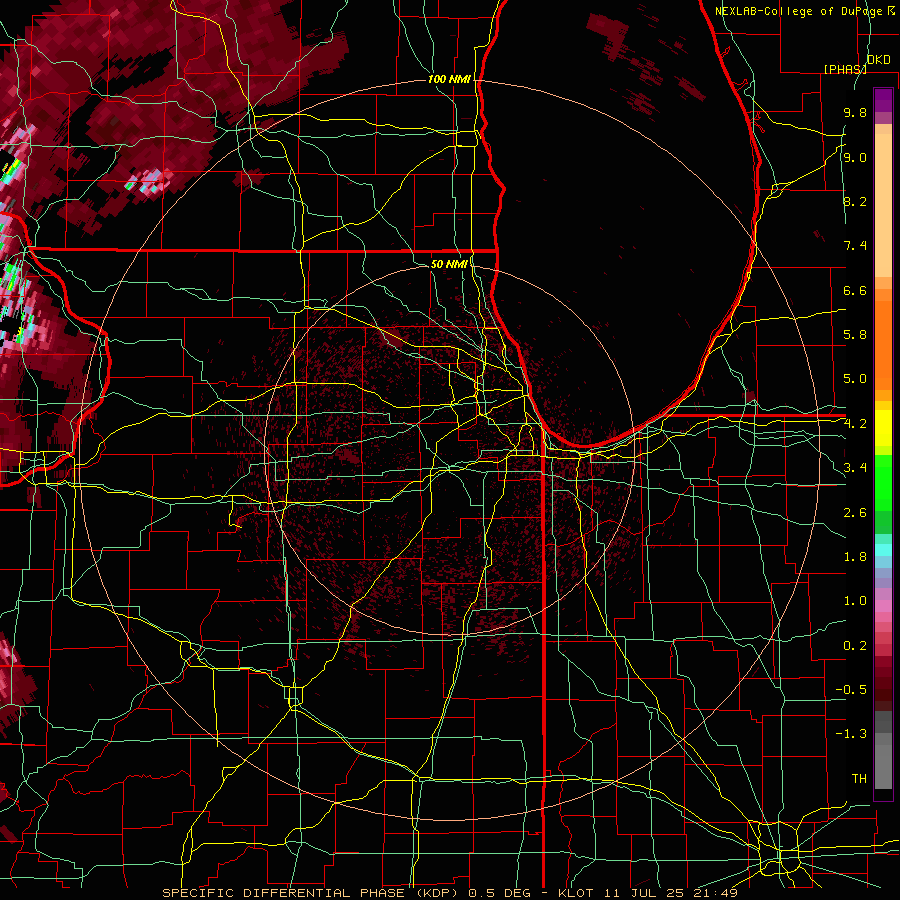Click the 1.8 scale value

[x=855, y=557]
